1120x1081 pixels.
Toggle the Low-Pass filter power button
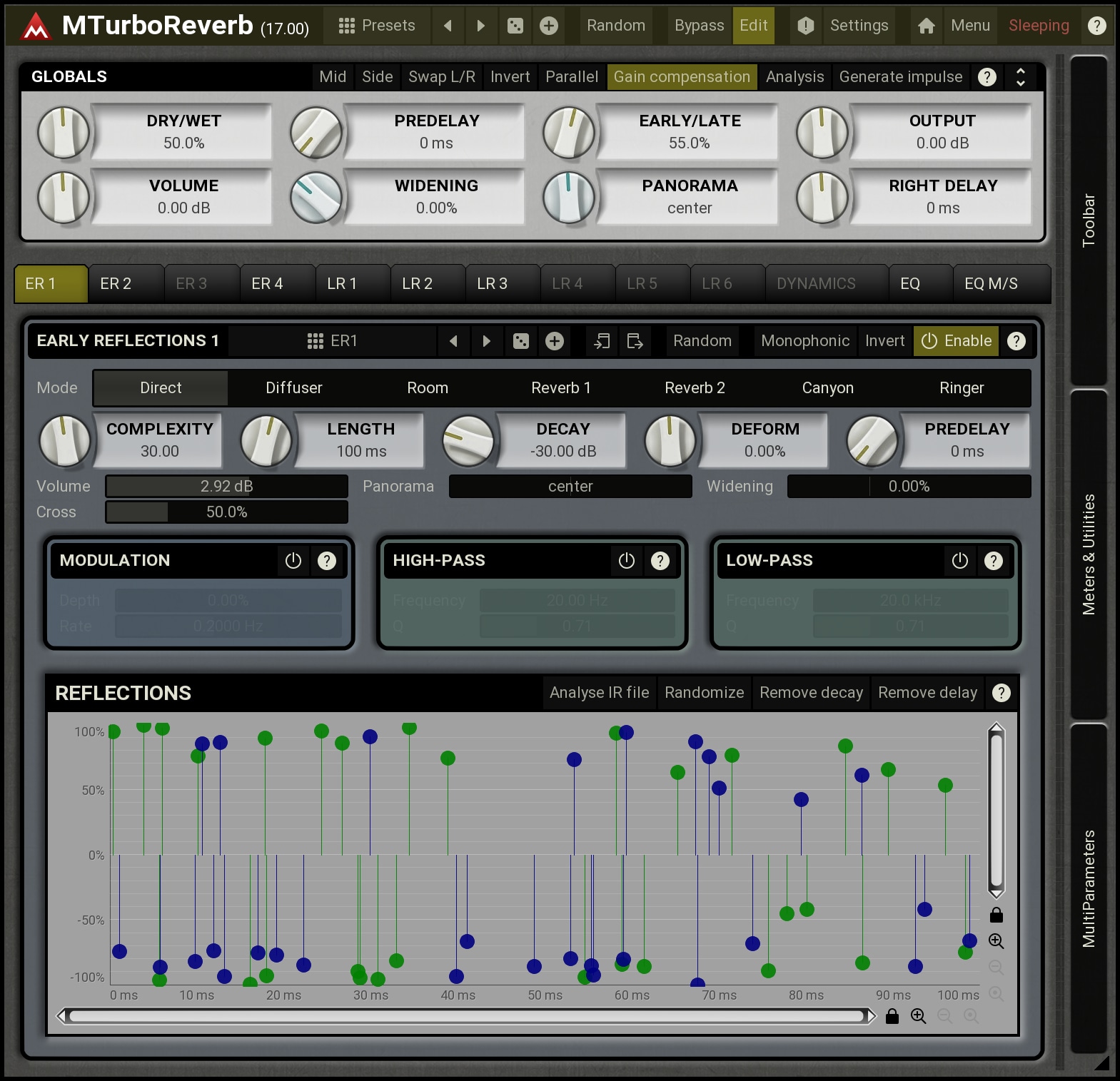[x=959, y=561]
